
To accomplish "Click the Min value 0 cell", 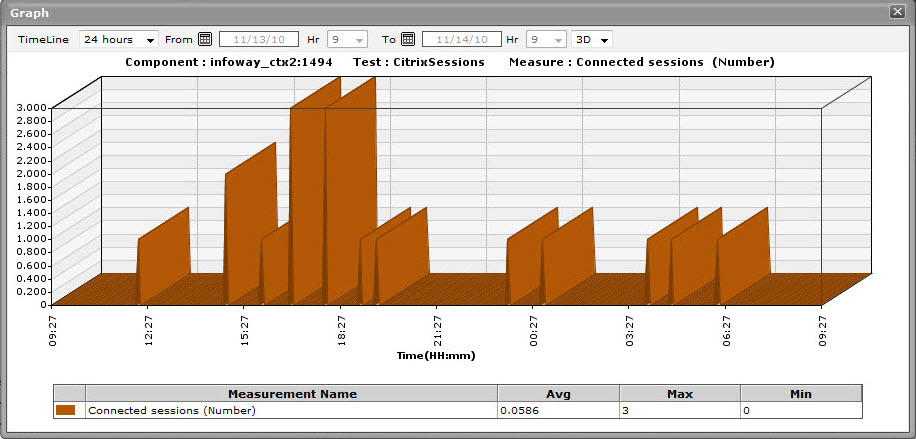I will [801, 410].
